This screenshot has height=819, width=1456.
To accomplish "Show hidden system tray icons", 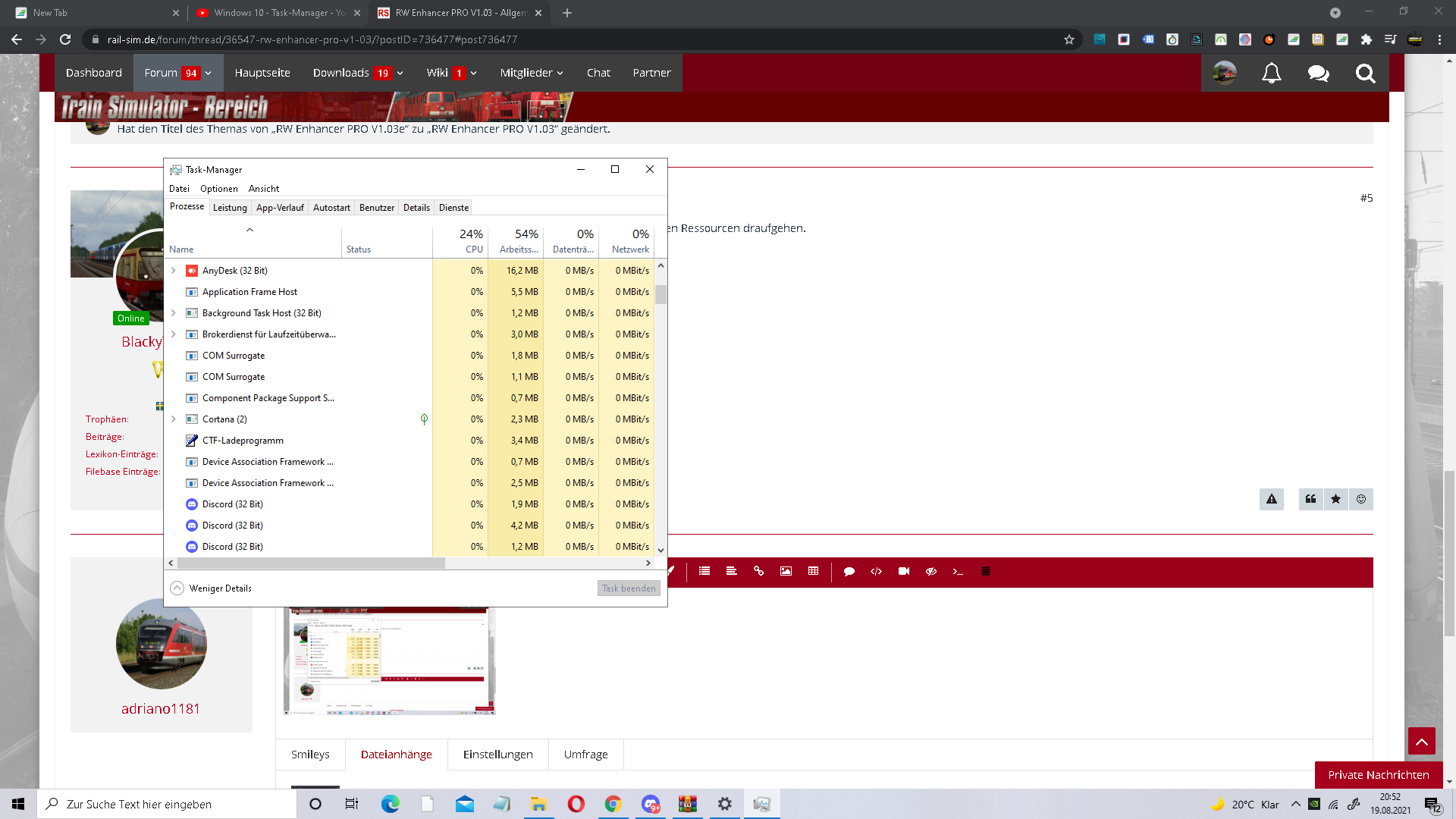I will click(x=1296, y=805).
